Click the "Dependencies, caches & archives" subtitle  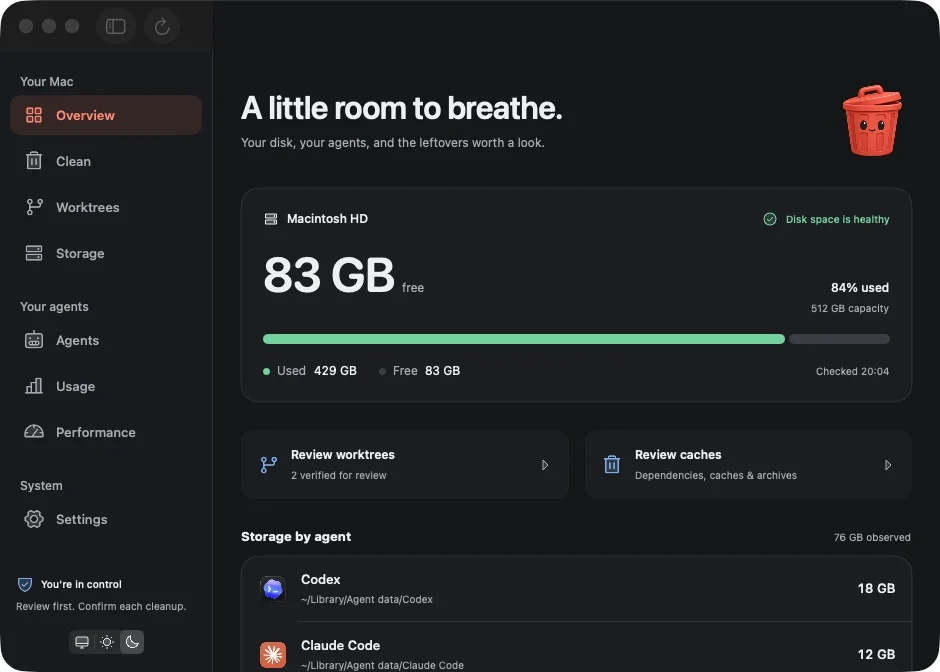coord(716,475)
